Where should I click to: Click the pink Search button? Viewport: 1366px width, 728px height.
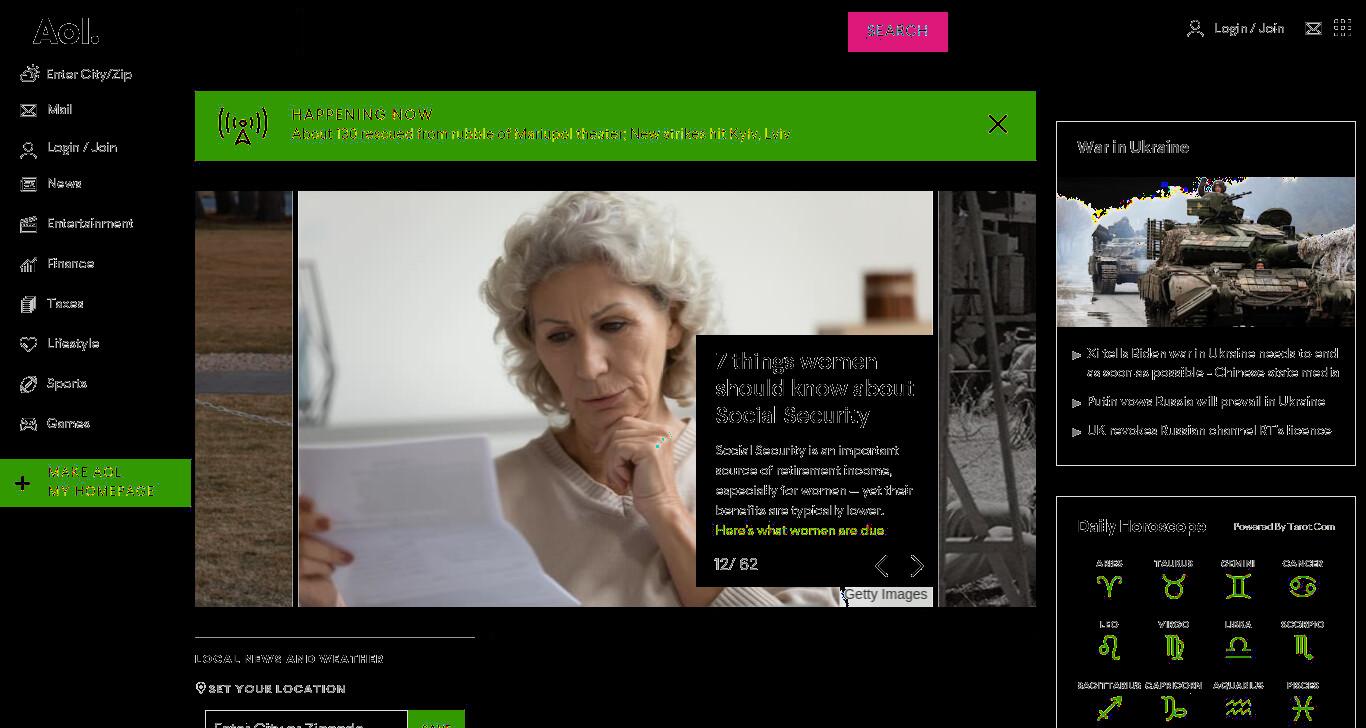point(898,32)
